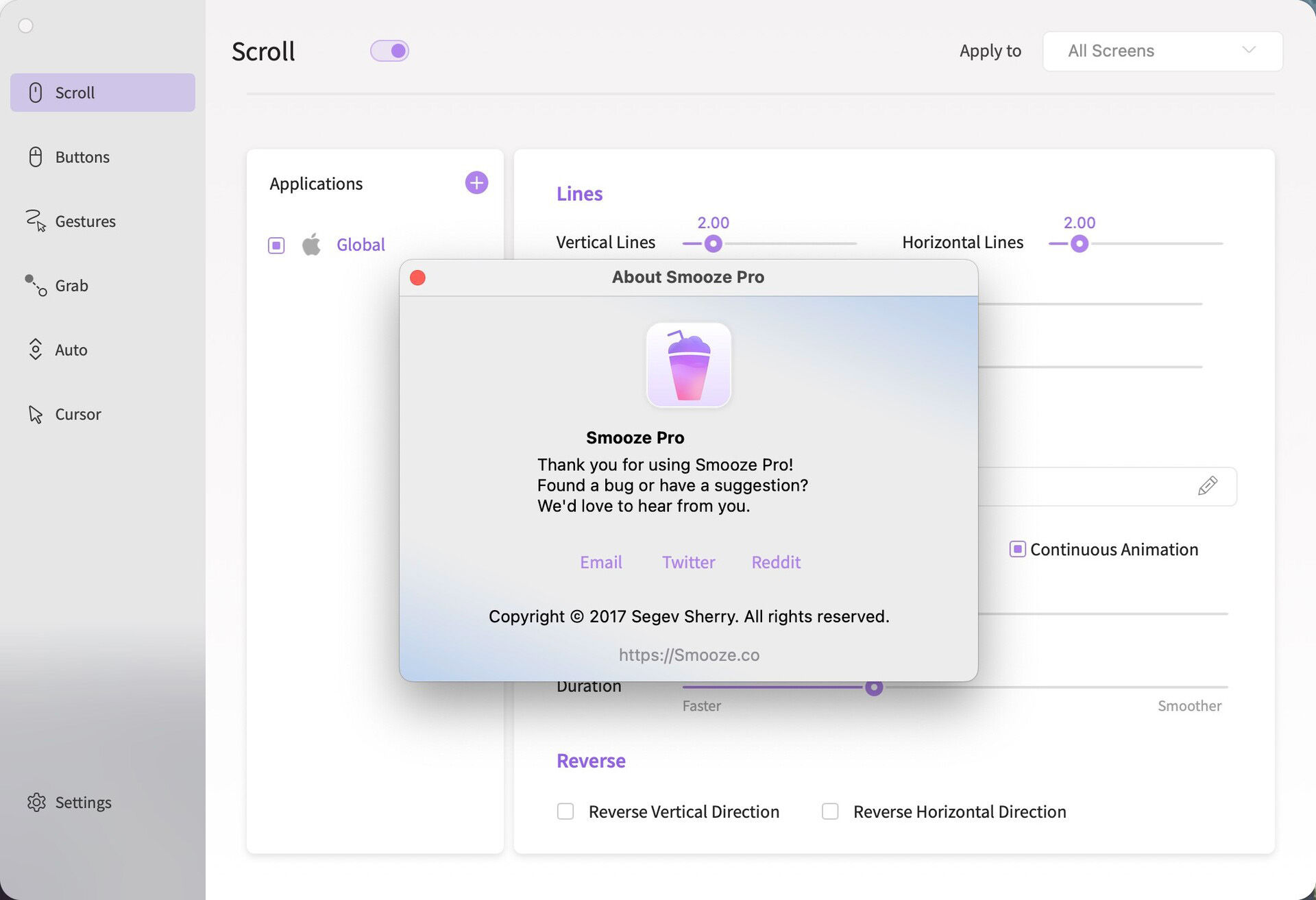Enable Reverse Vertical Direction

click(x=565, y=812)
